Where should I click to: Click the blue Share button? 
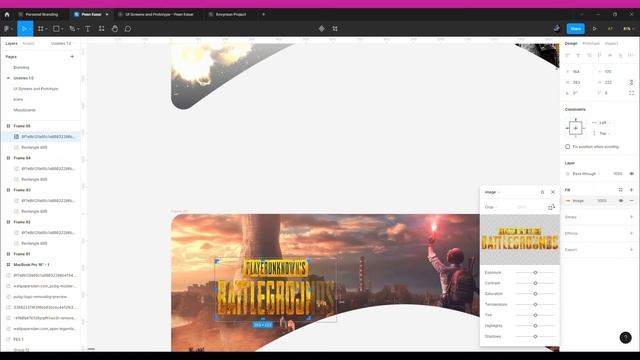click(576, 29)
